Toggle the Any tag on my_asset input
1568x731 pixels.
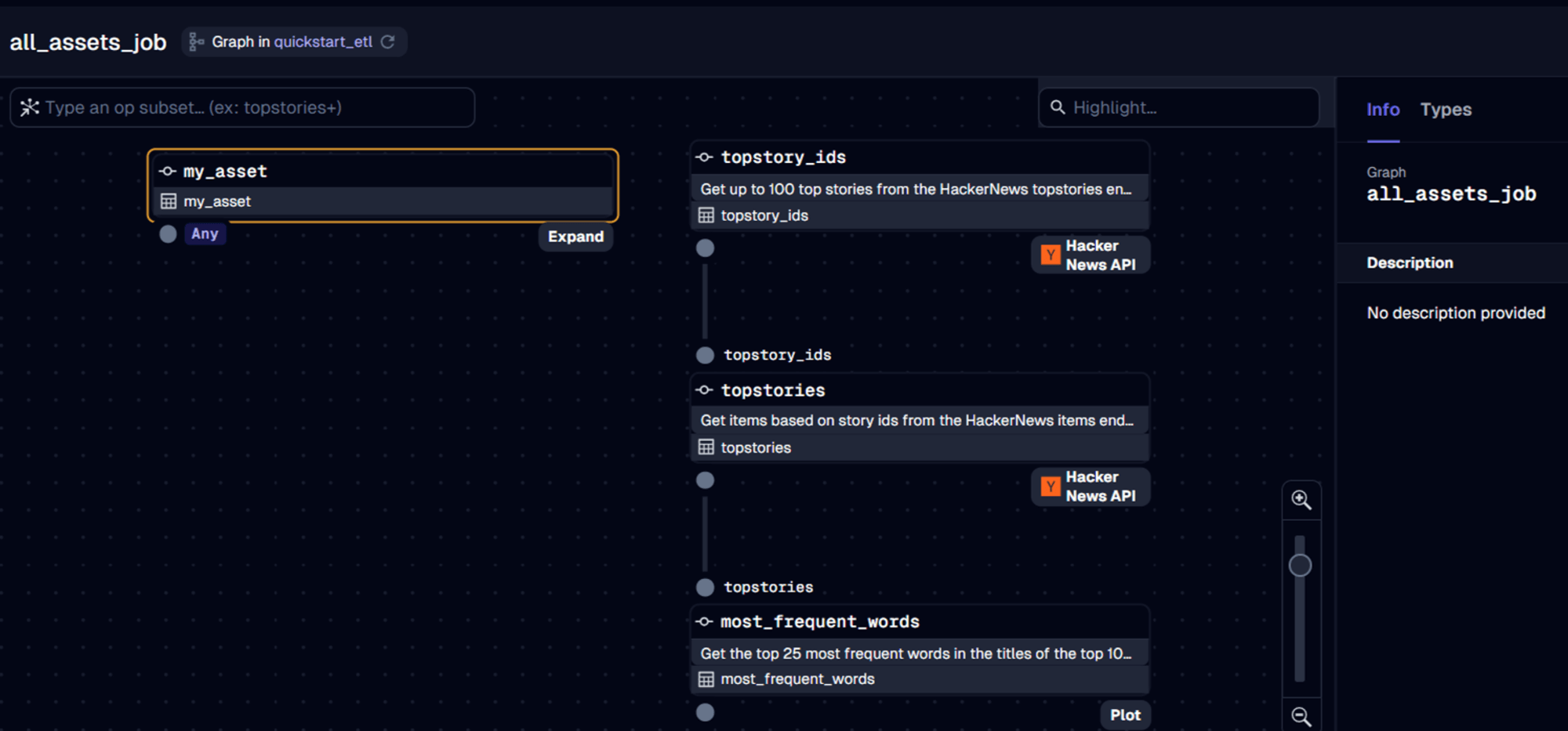coord(204,233)
